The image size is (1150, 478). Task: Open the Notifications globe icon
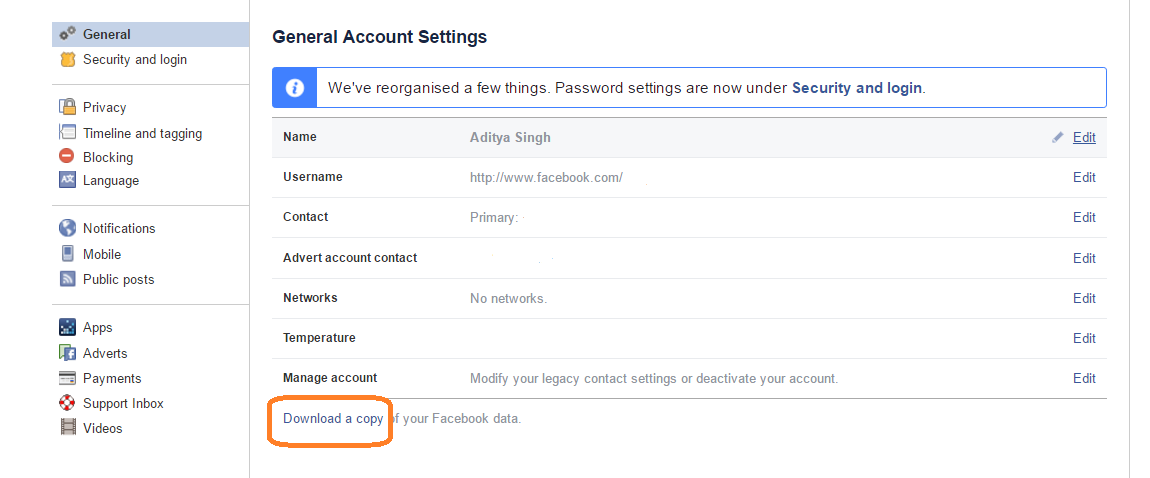click(67, 228)
